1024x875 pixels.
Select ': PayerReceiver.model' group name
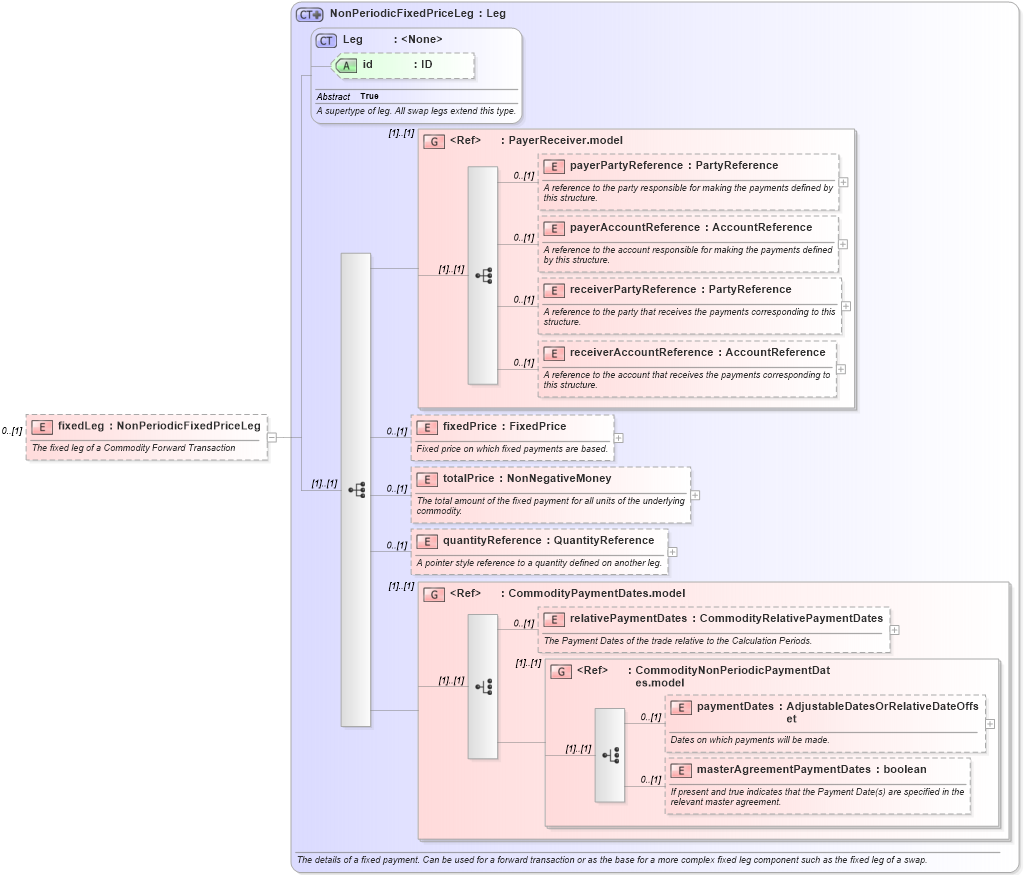[x=562, y=140]
